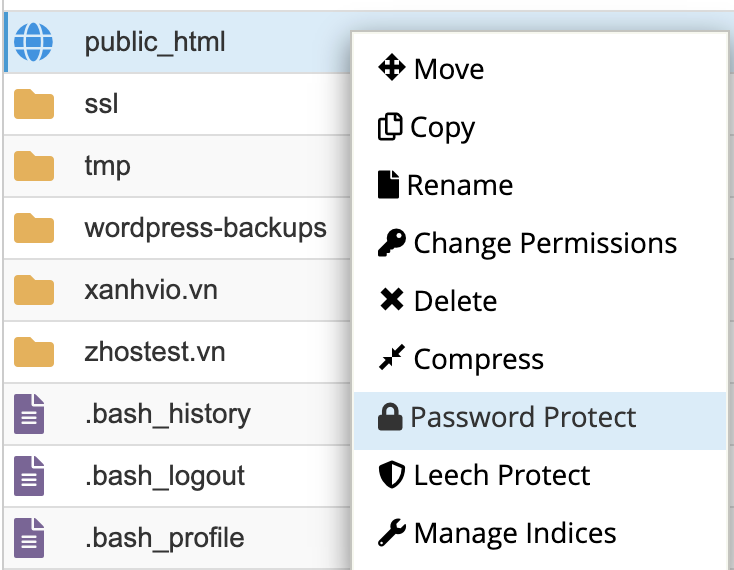This screenshot has height=570, width=734.
Task: Click the xanhvio.vn folder icon
Action: (x=34, y=290)
